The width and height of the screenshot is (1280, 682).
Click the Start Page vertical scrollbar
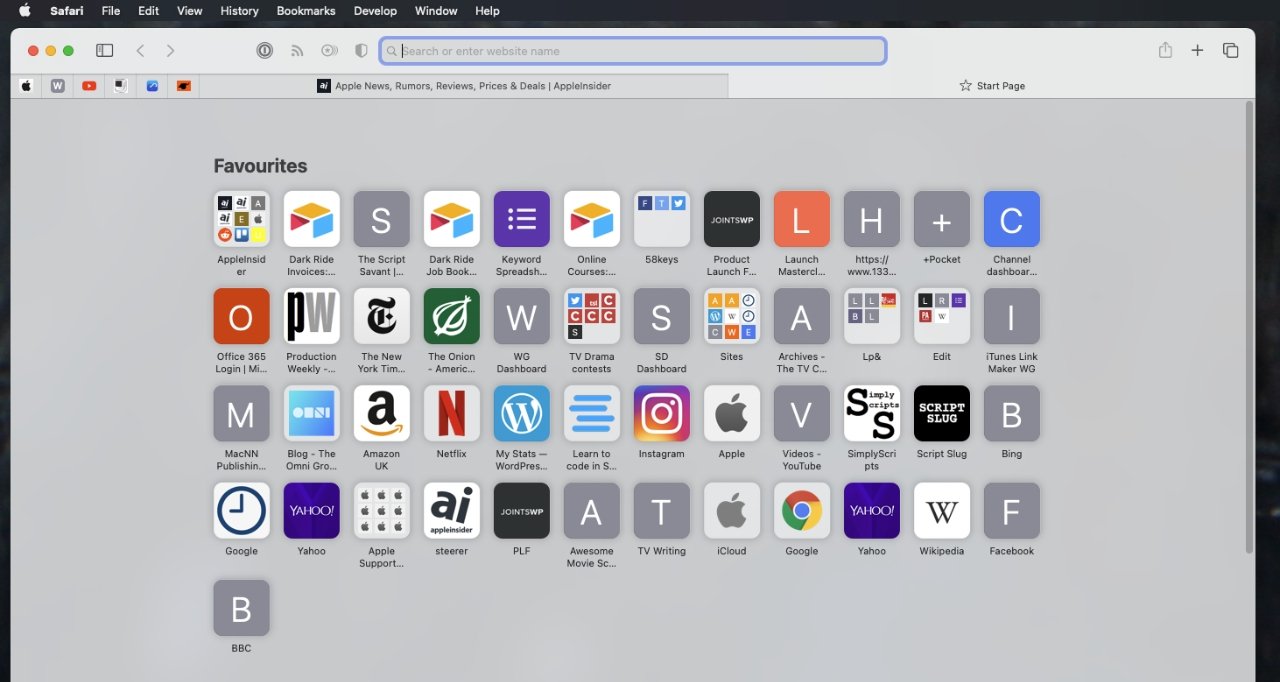pos(1249,326)
